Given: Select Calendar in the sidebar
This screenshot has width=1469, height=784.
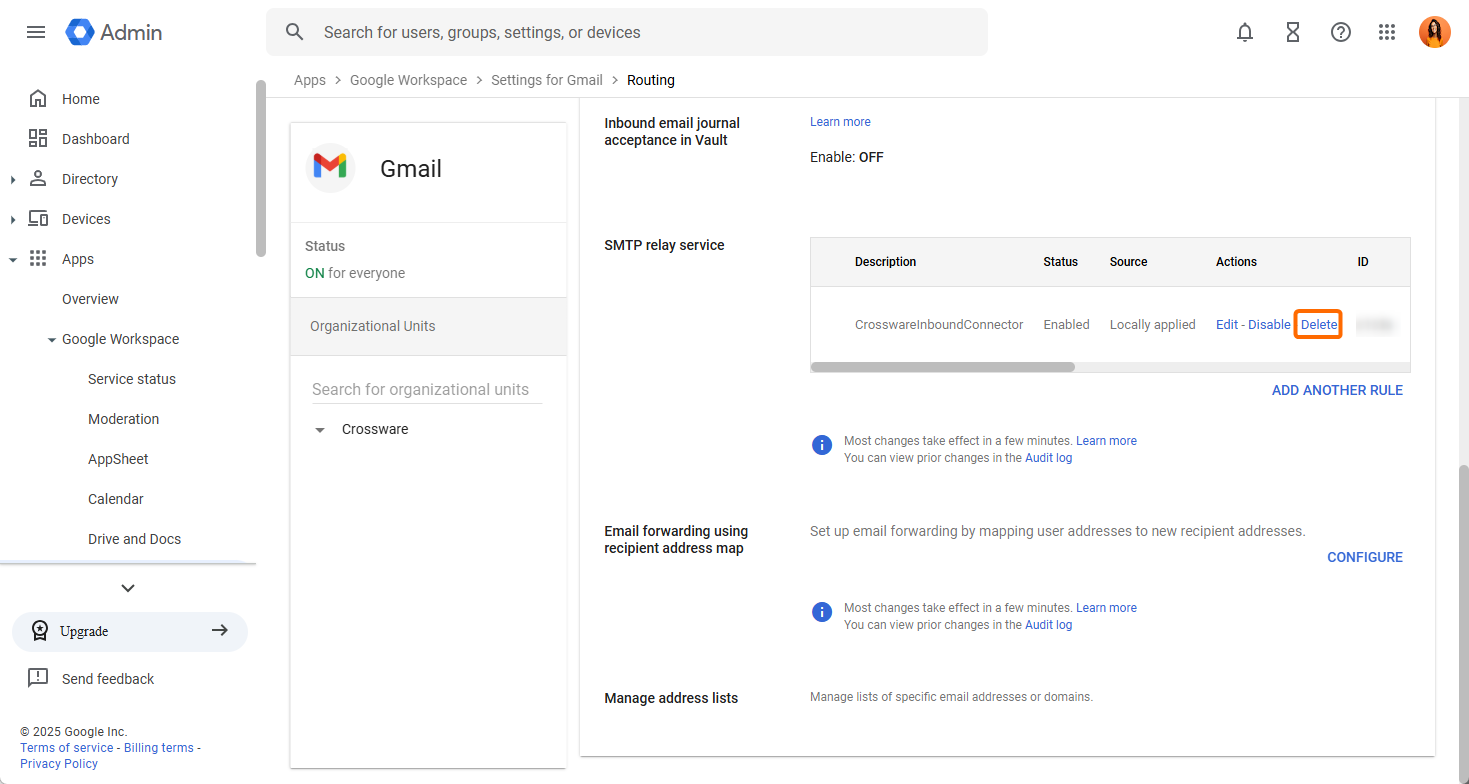Looking at the screenshot, I should pos(115,499).
